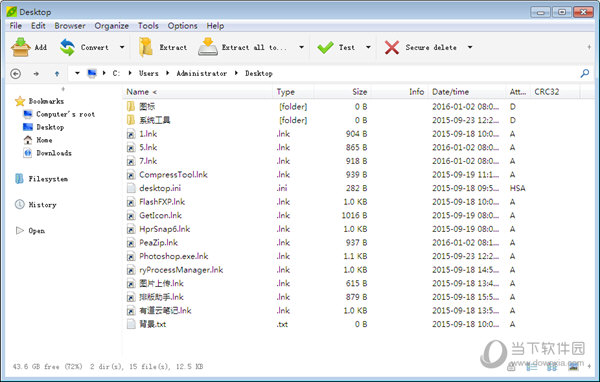The height and width of the screenshot is (382, 600).
Task: Select History in the sidebar
Action: tap(42, 205)
